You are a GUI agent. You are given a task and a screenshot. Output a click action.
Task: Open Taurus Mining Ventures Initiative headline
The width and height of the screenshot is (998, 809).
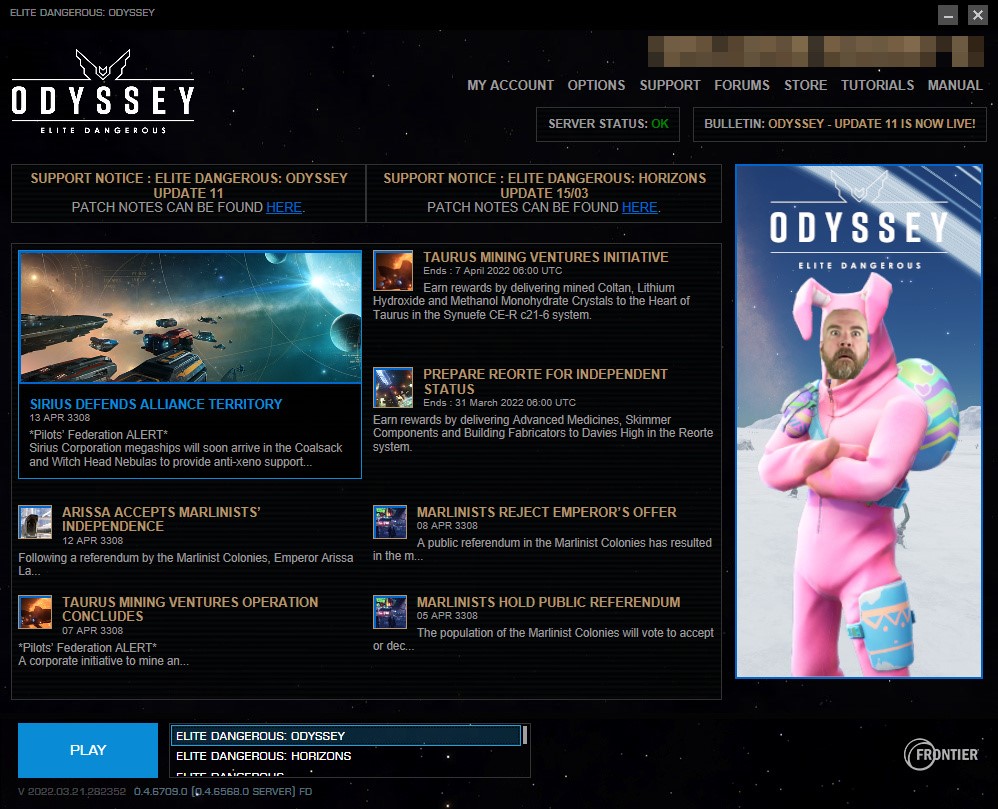(545, 257)
